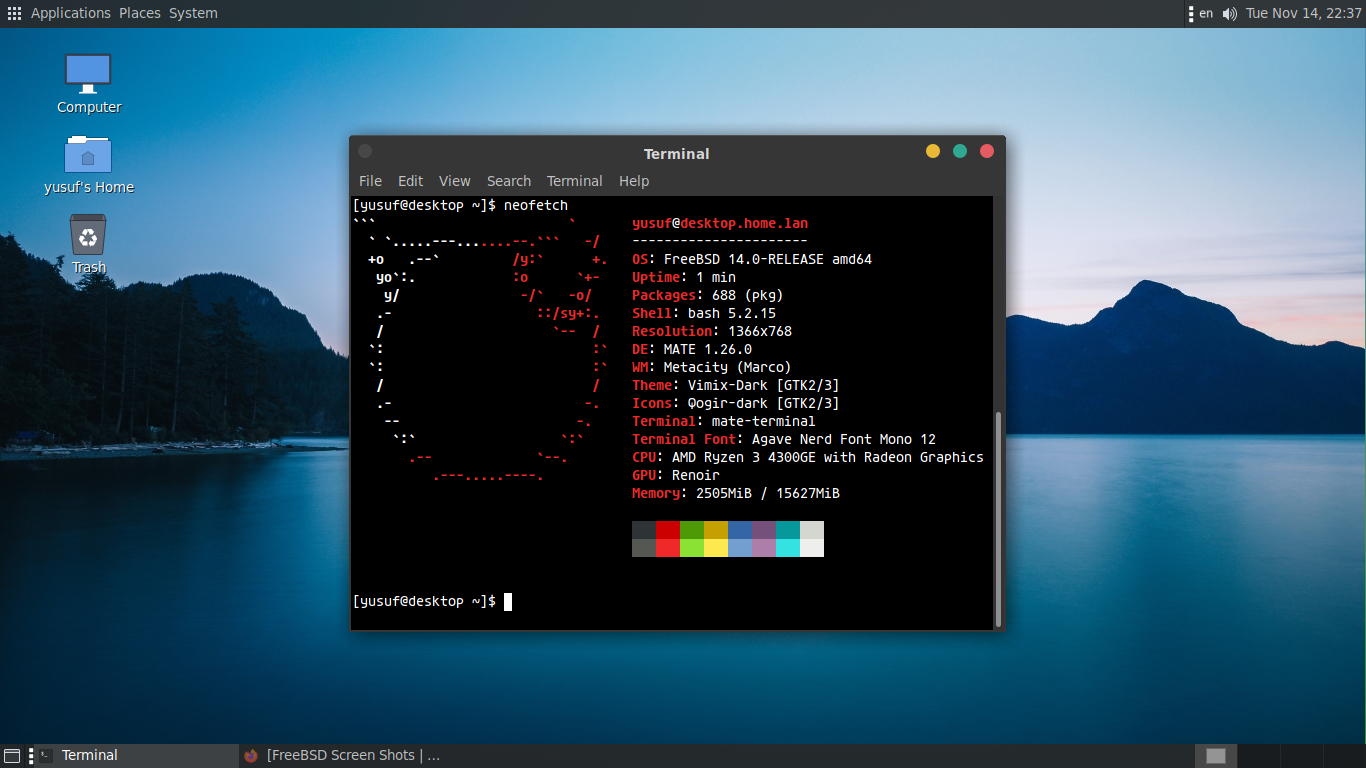This screenshot has height=768, width=1366.
Task: Close Terminal with the red button
Action: [987, 151]
